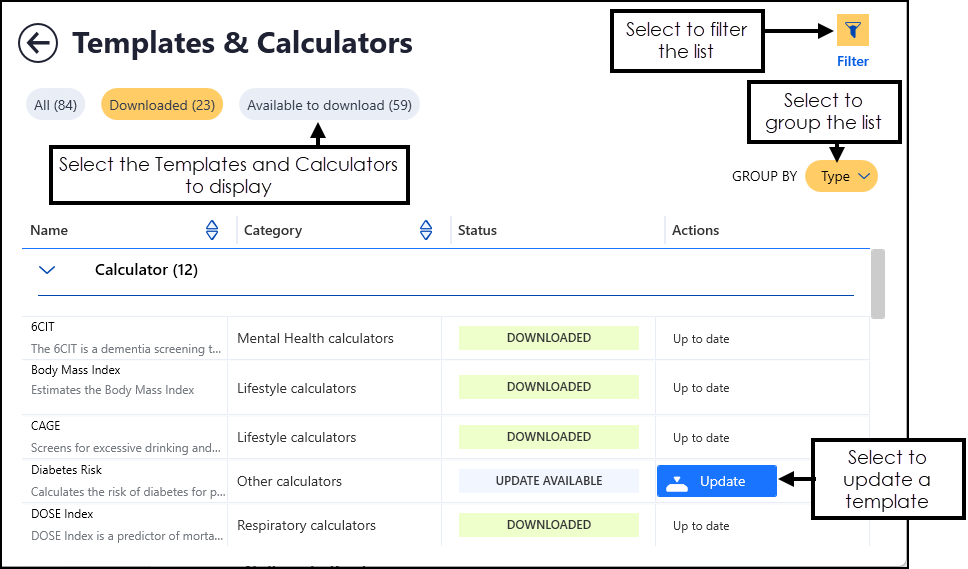The height and width of the screenshot is (569, 968).
Task: Click the Status column header
Action: (477, 231)
